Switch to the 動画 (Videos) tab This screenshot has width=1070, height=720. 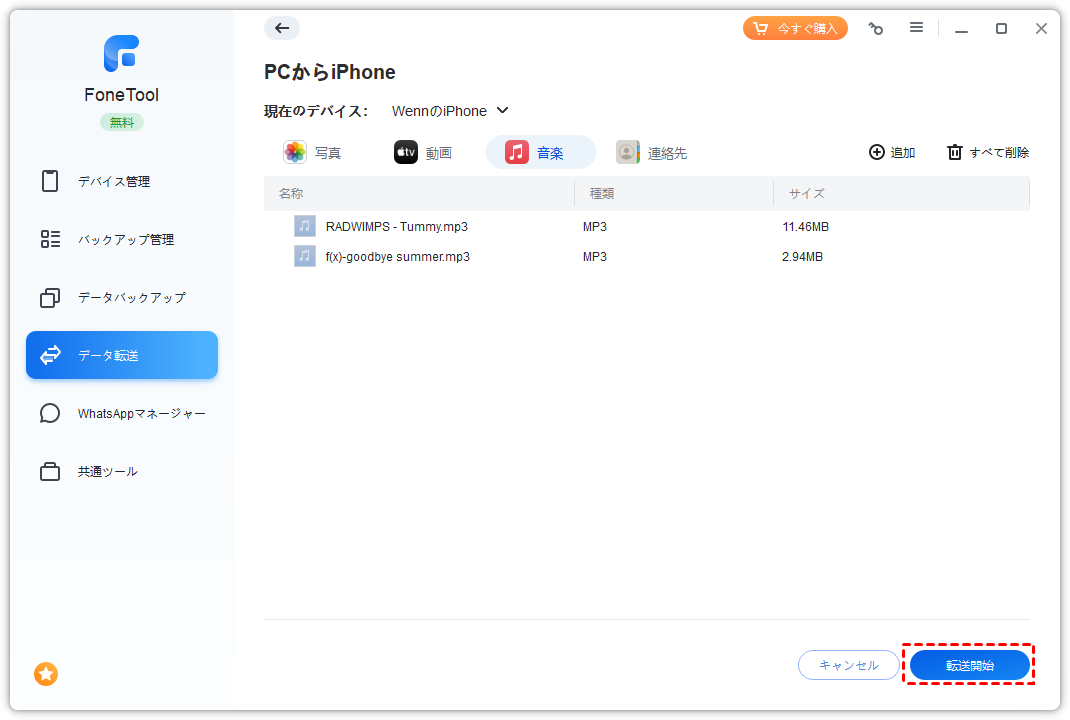click(423, 152)
